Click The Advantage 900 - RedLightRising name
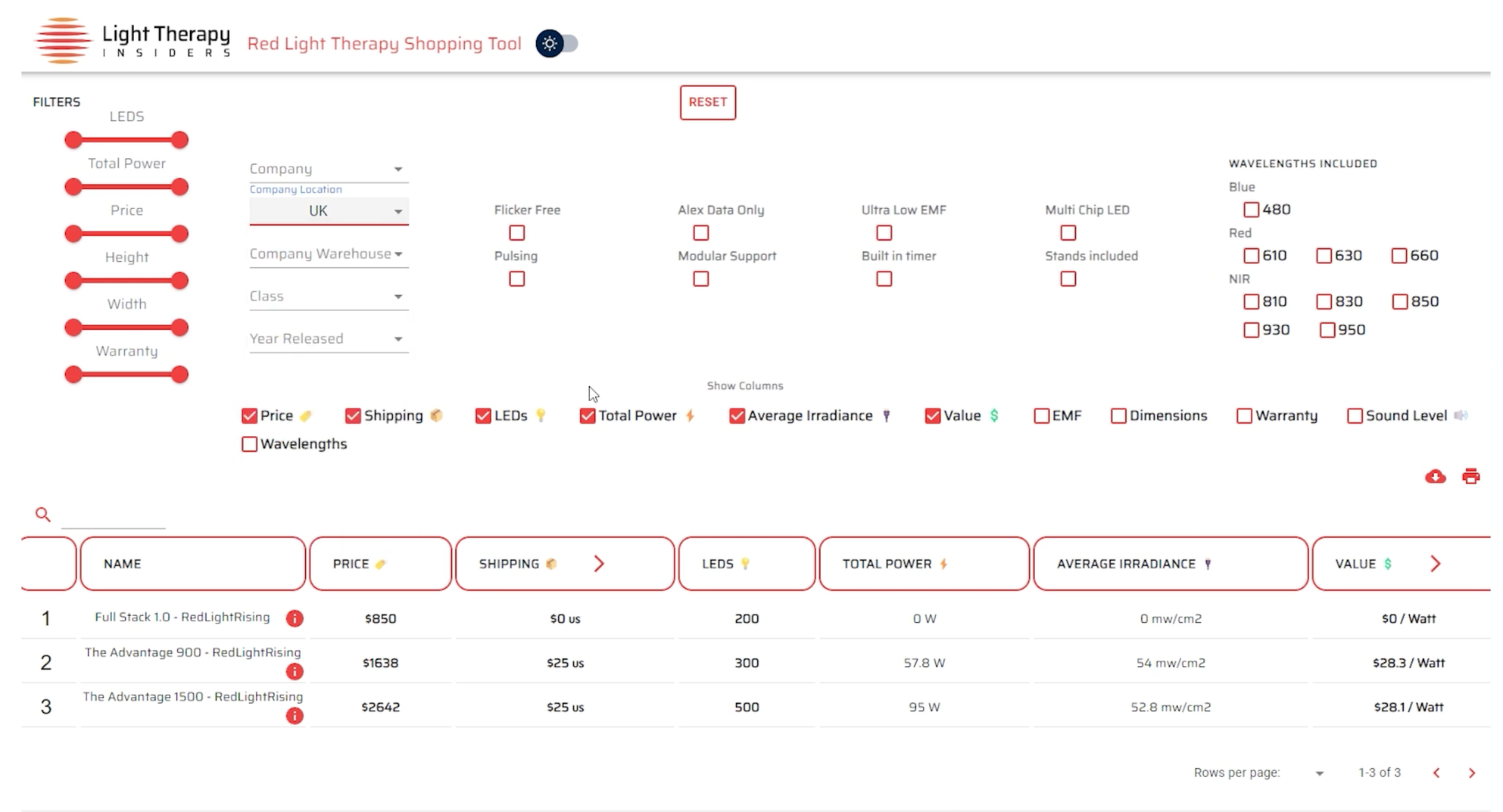Screen dimensions: 1503x812 click(x=192, y=652)
